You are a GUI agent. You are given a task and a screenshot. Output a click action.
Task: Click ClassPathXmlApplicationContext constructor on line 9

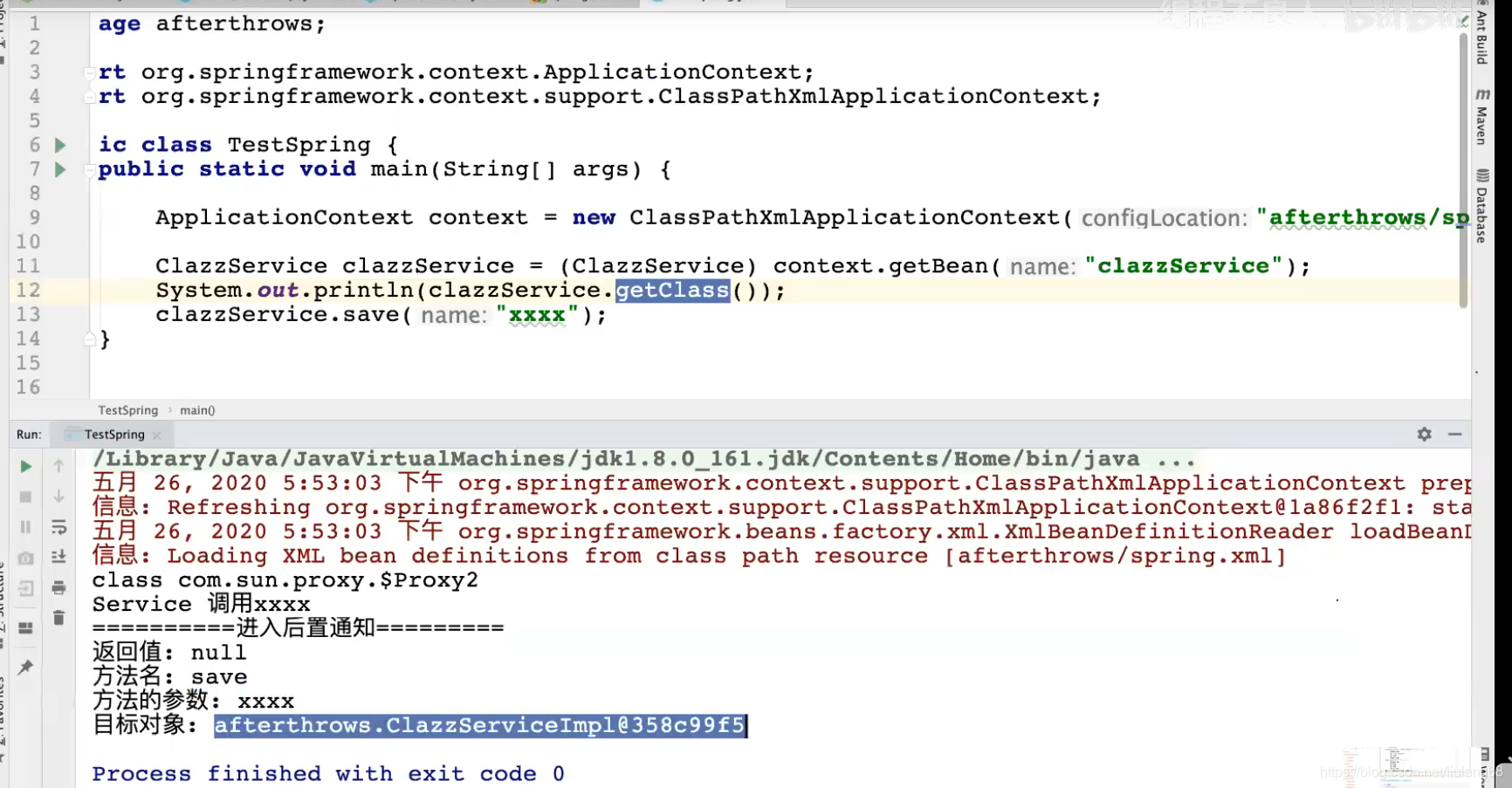[x=844, y=217]
